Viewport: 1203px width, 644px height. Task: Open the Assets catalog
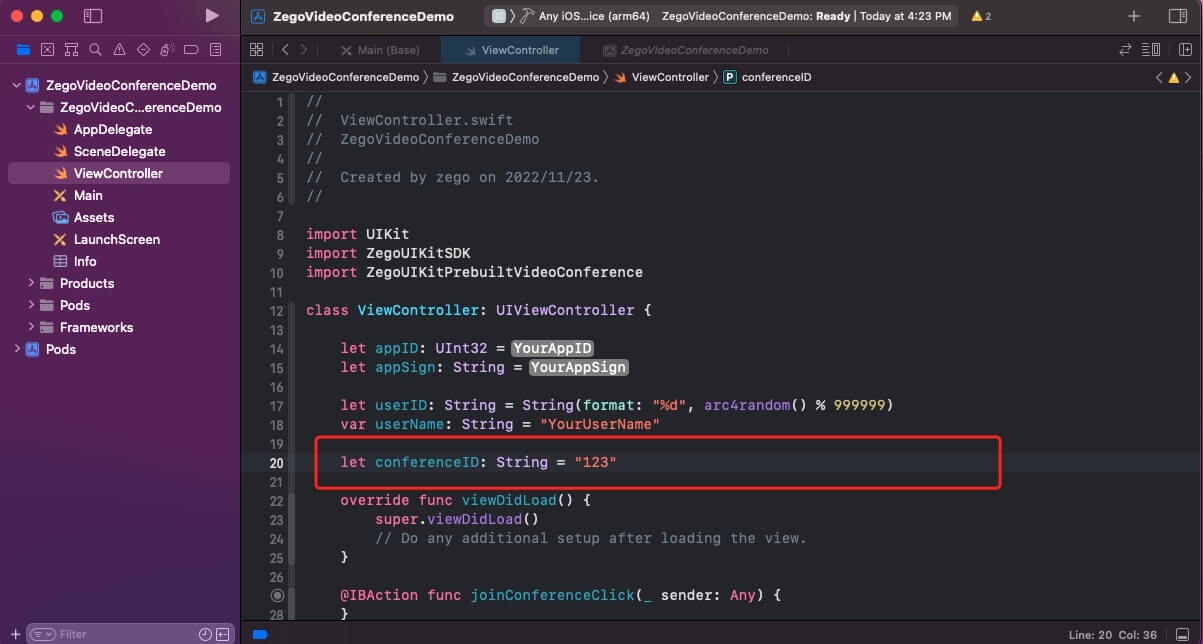coord(94,217)
